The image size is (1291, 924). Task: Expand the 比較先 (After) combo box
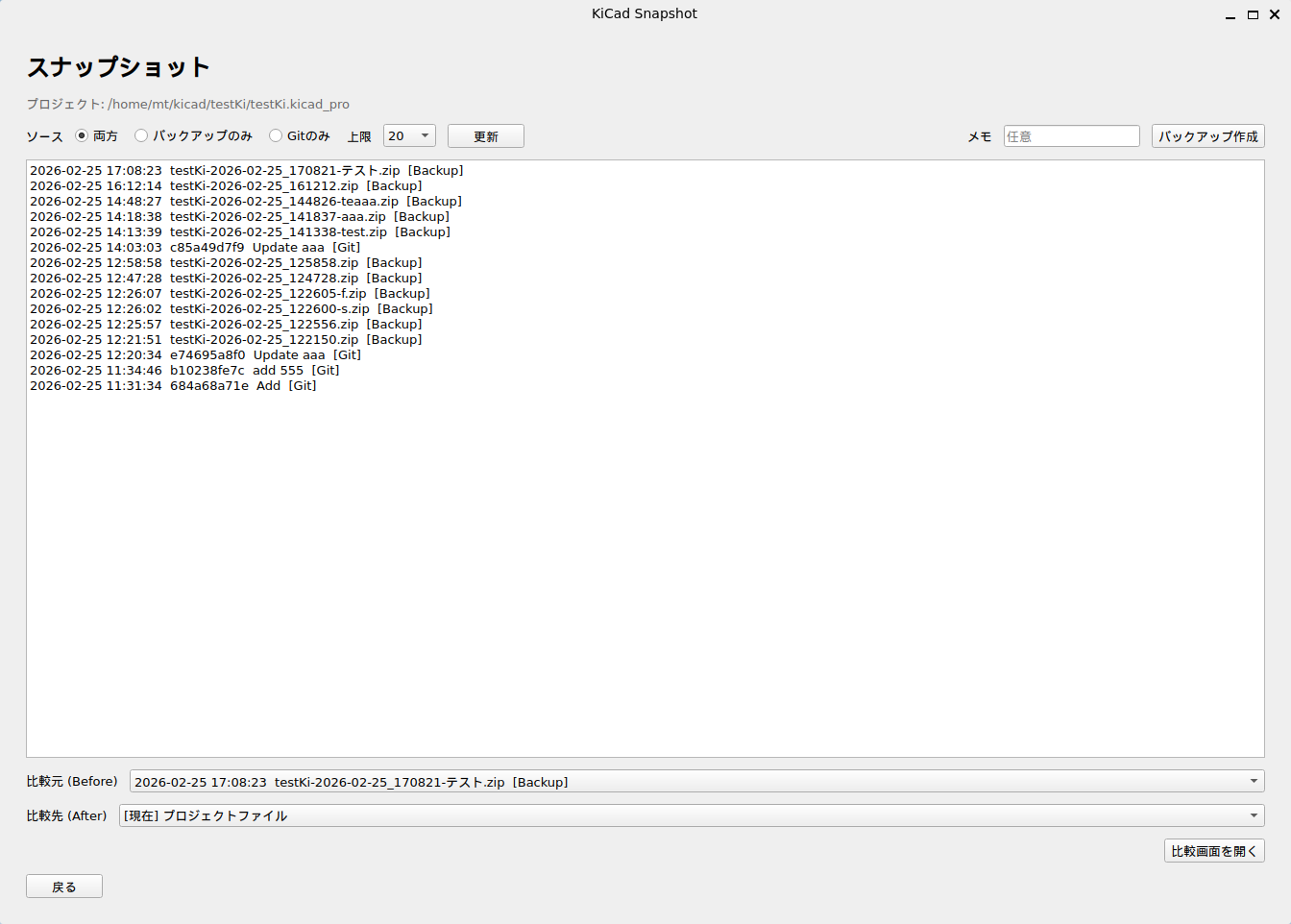point(692,815)
